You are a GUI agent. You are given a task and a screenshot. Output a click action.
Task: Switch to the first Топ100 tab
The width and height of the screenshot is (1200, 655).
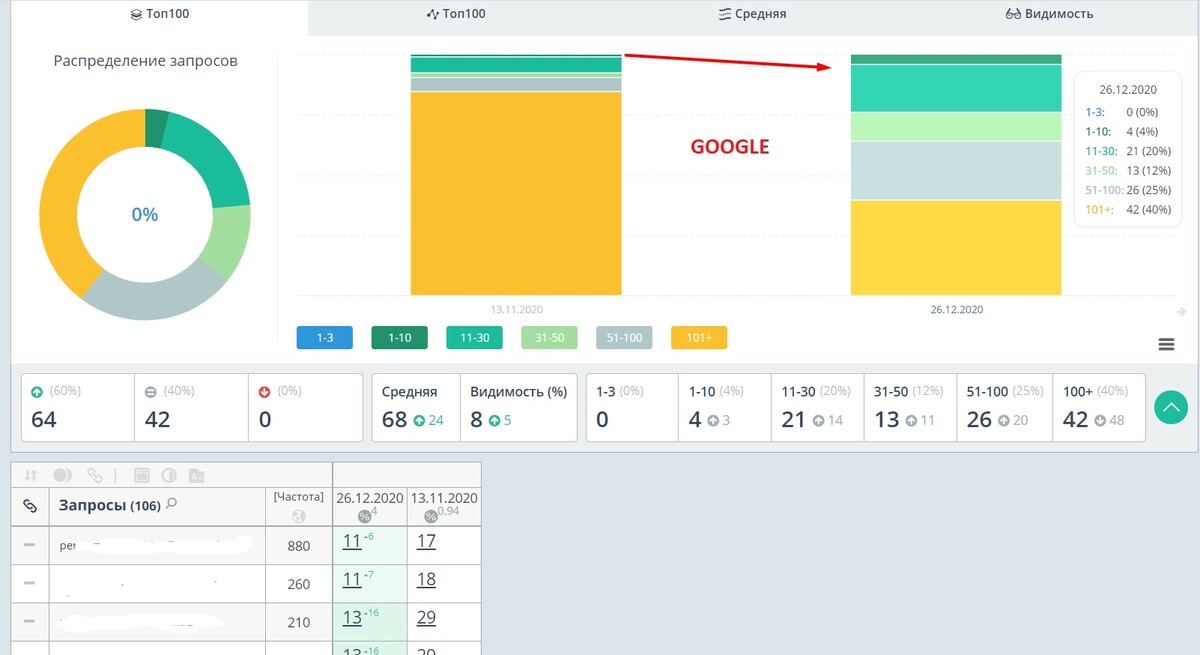point(160,14)
